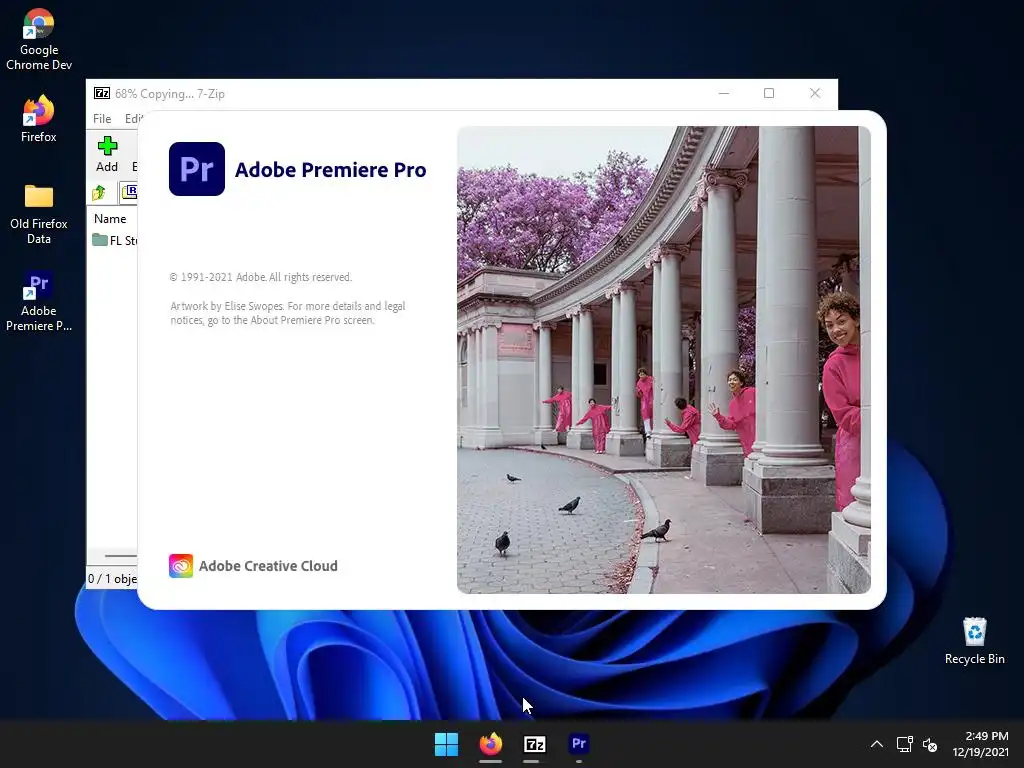Click the Windows Start button

pos(447,744)
